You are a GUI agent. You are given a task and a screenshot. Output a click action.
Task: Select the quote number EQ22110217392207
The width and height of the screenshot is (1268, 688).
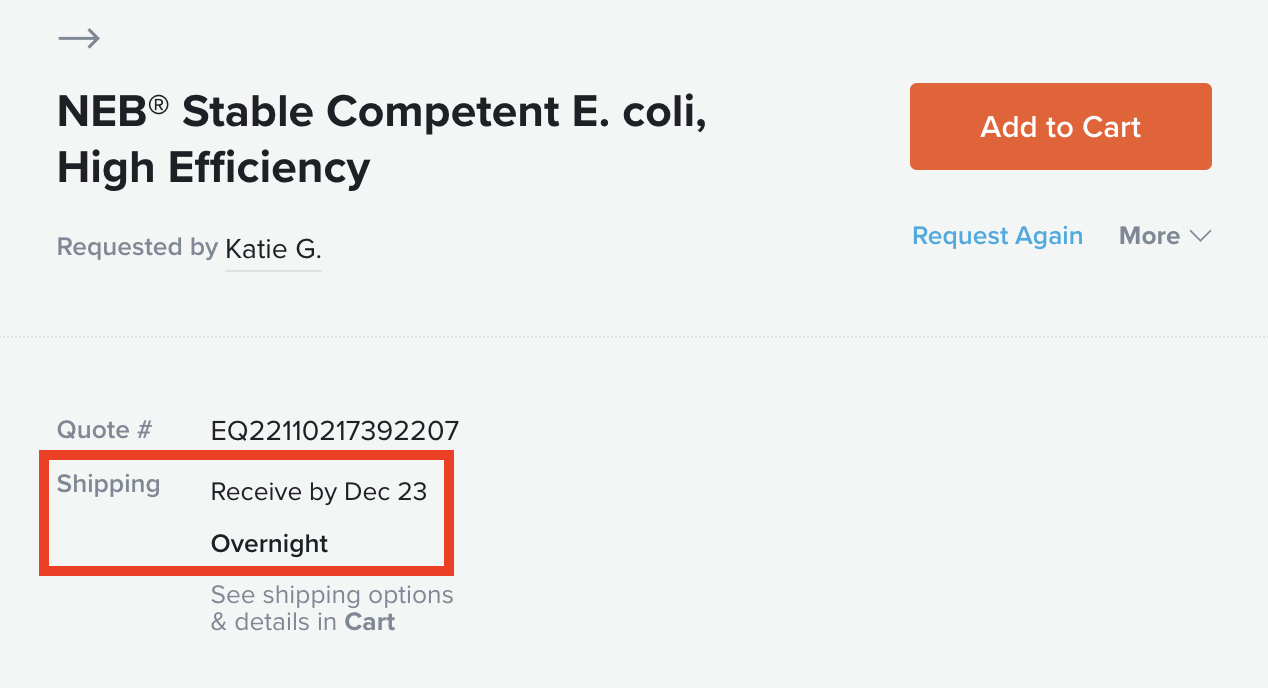[335, 431]
